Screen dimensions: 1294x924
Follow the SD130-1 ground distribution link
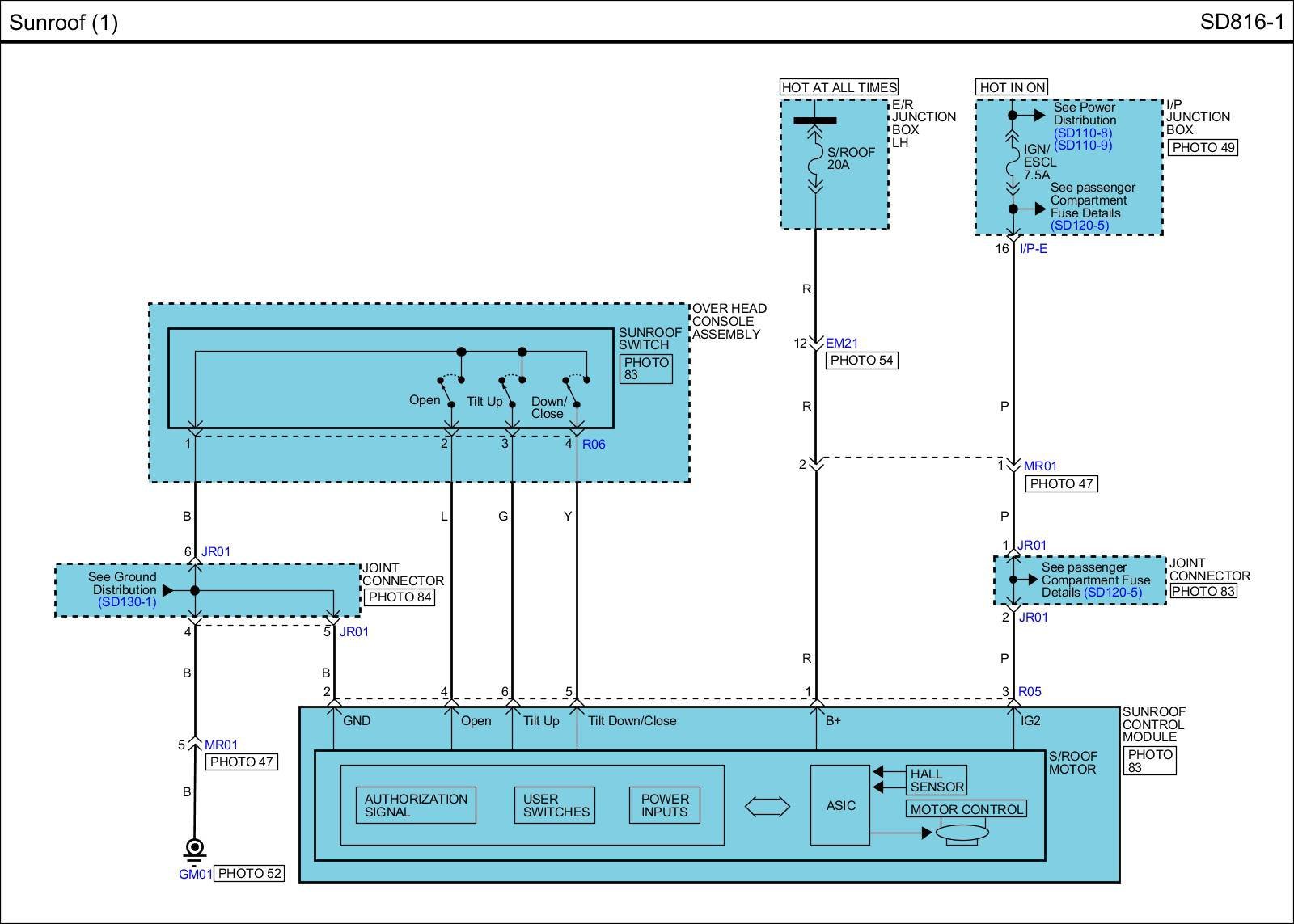127,602
